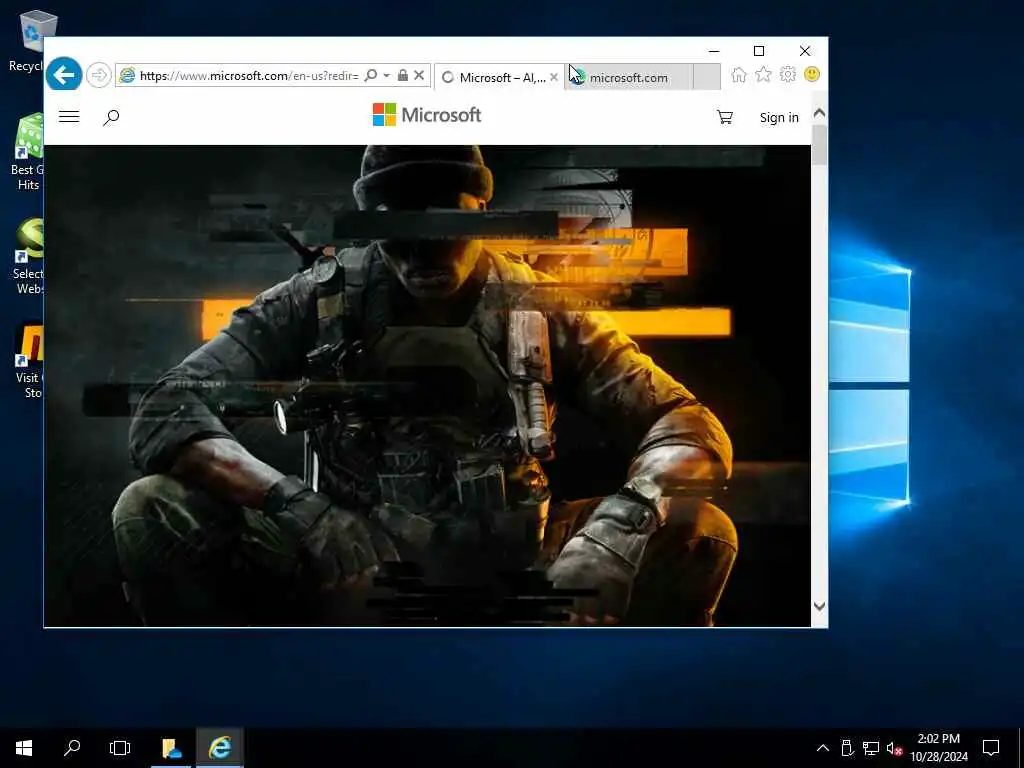Click the network tray icon

click(x=871, y=748)
